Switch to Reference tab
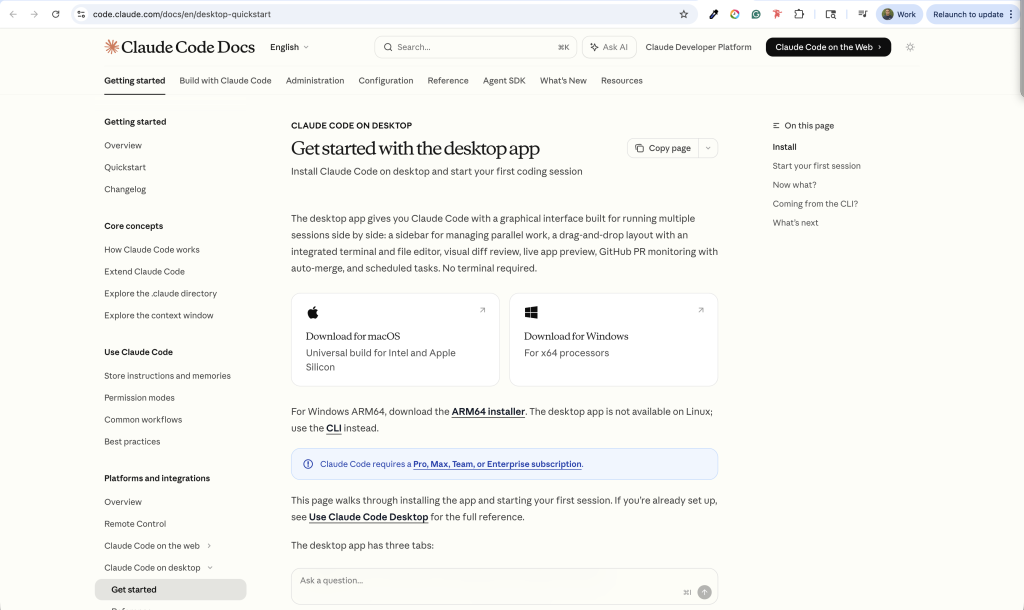The width and height of the screenshot is (1024, 610). [448, 81]
